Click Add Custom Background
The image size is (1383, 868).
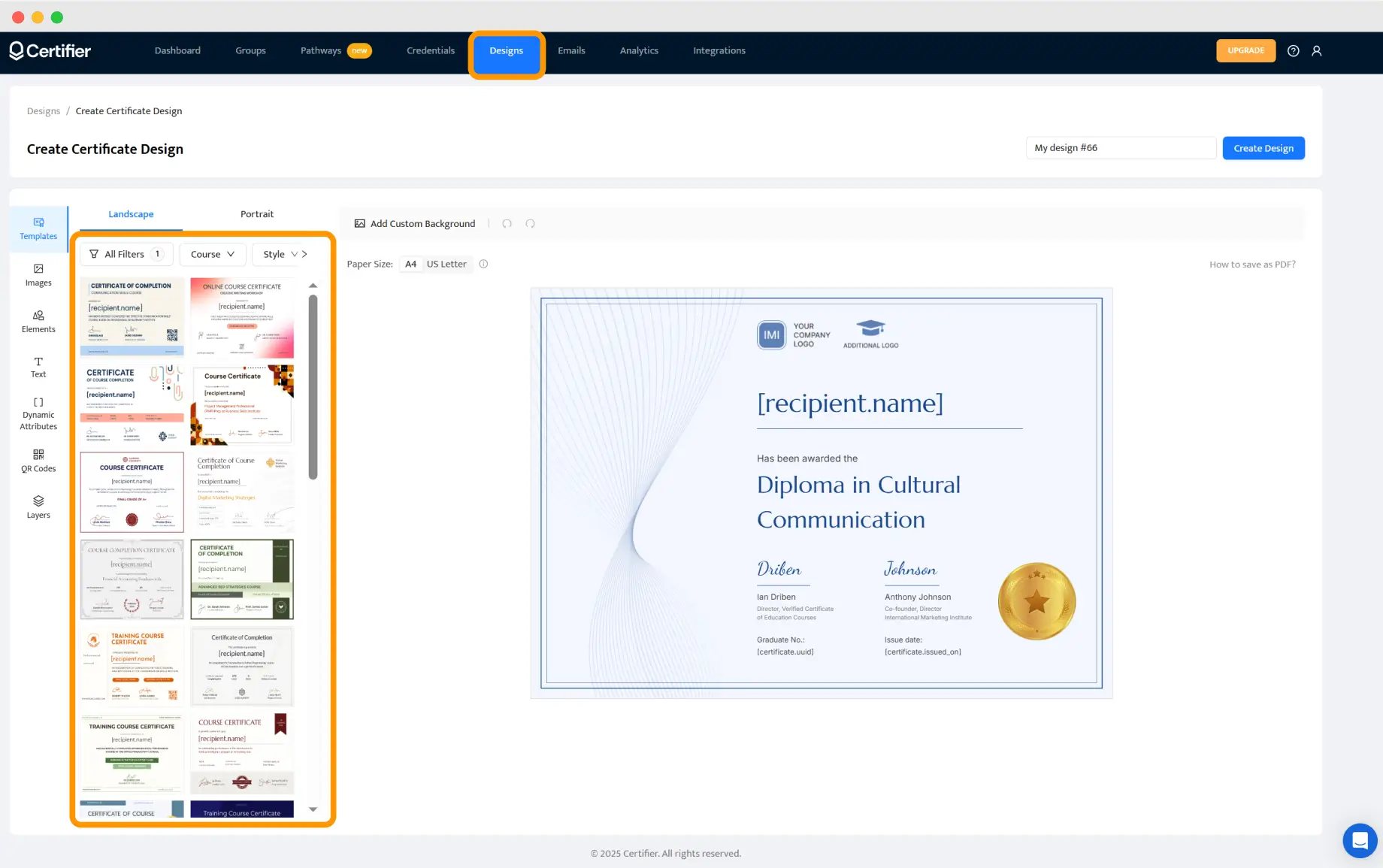pos(415,223)
